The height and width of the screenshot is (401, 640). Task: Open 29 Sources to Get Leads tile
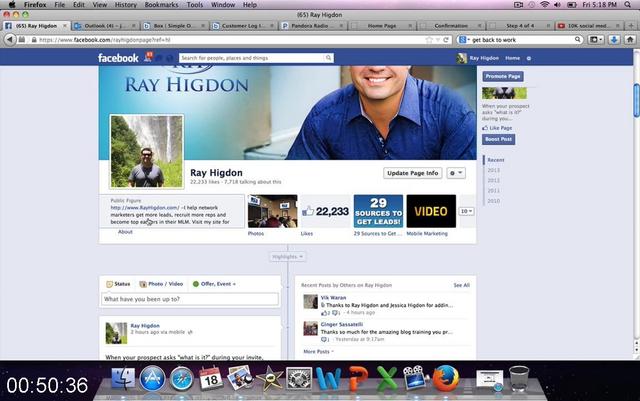(x=378, y=211)
